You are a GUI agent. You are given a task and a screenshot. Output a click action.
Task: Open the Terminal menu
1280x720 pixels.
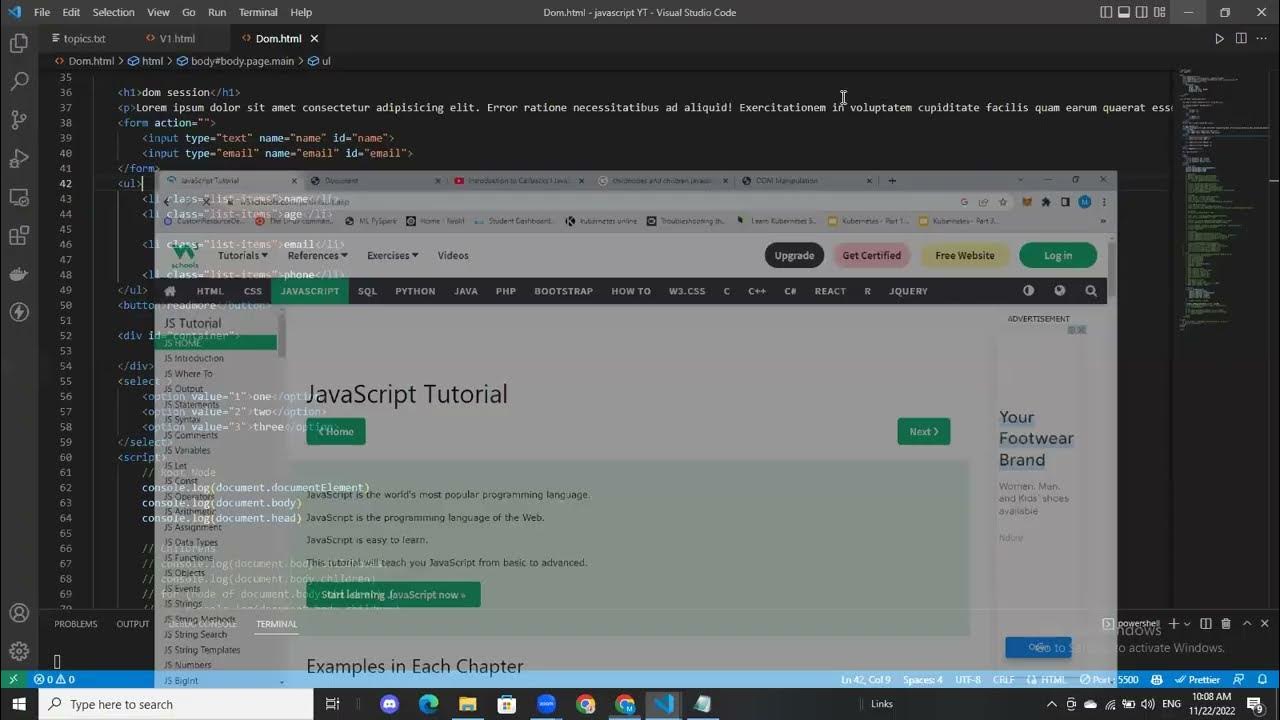pos(258,12)
